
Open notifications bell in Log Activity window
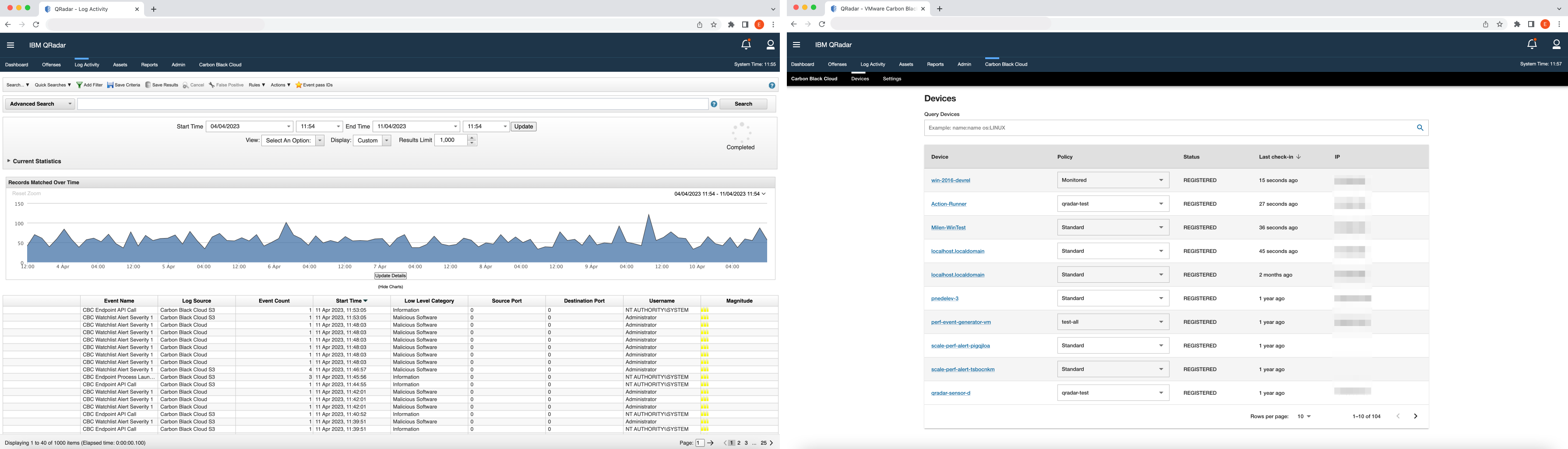(x=746, y=44)
